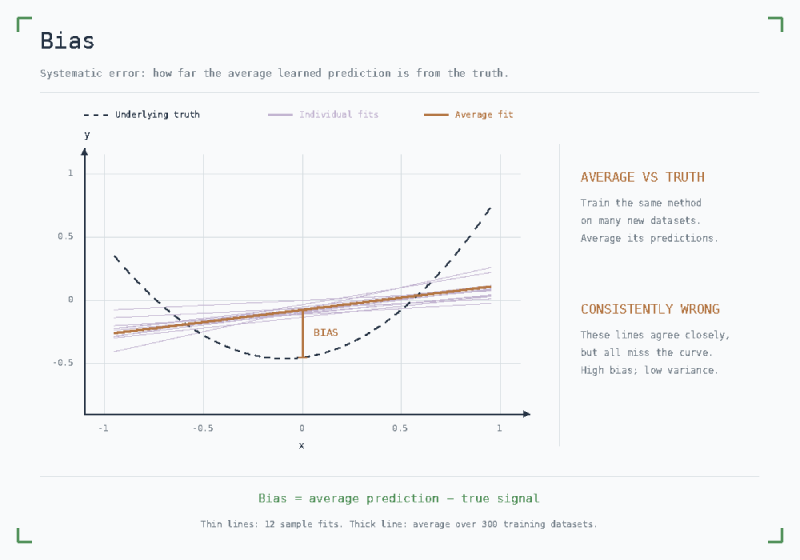
Task: Click the CONSISTENTLY WRONG heading
Action: [650, 309]
